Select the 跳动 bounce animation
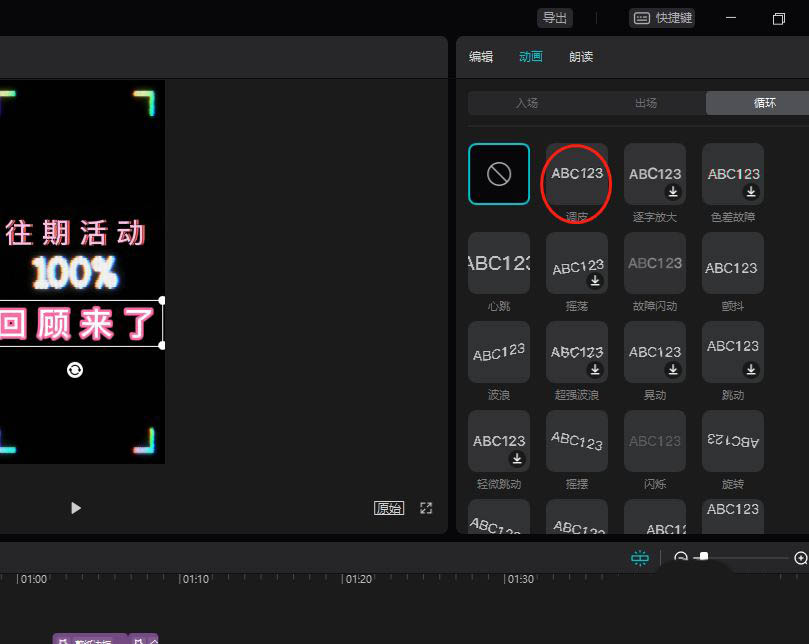This screenshot has height=644, width=809. pos(732,351)
